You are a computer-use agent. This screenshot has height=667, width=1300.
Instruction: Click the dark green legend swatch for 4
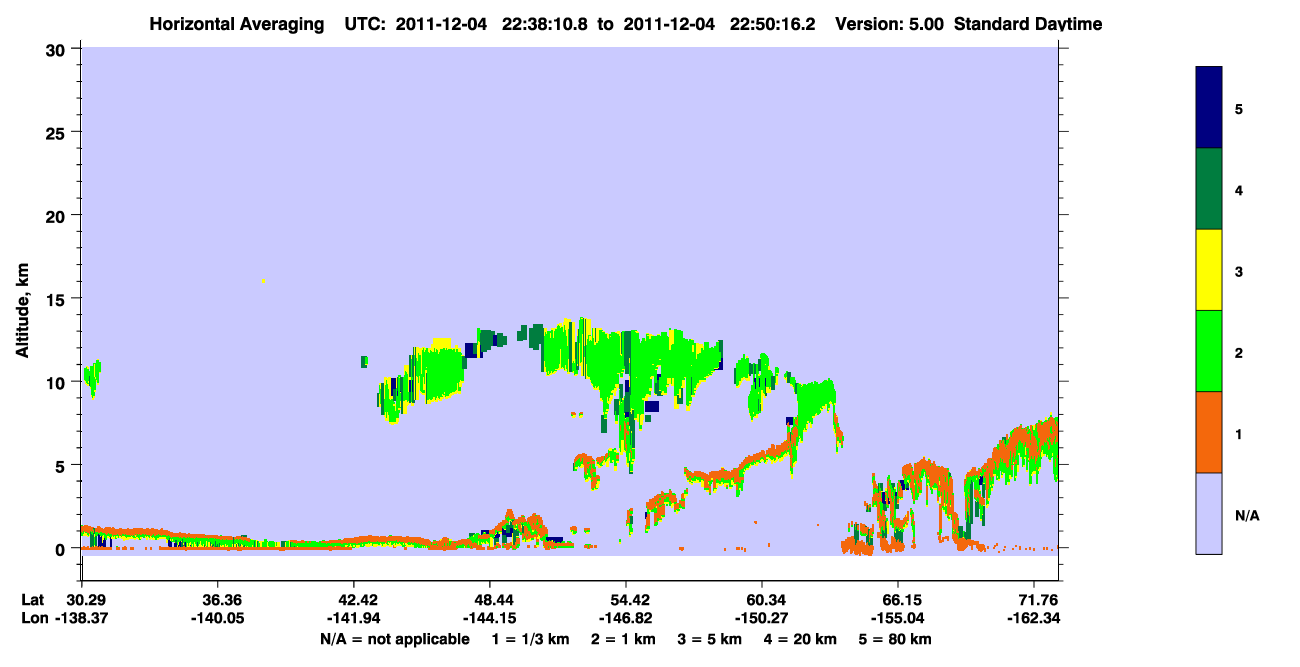tap(1209, 189)
